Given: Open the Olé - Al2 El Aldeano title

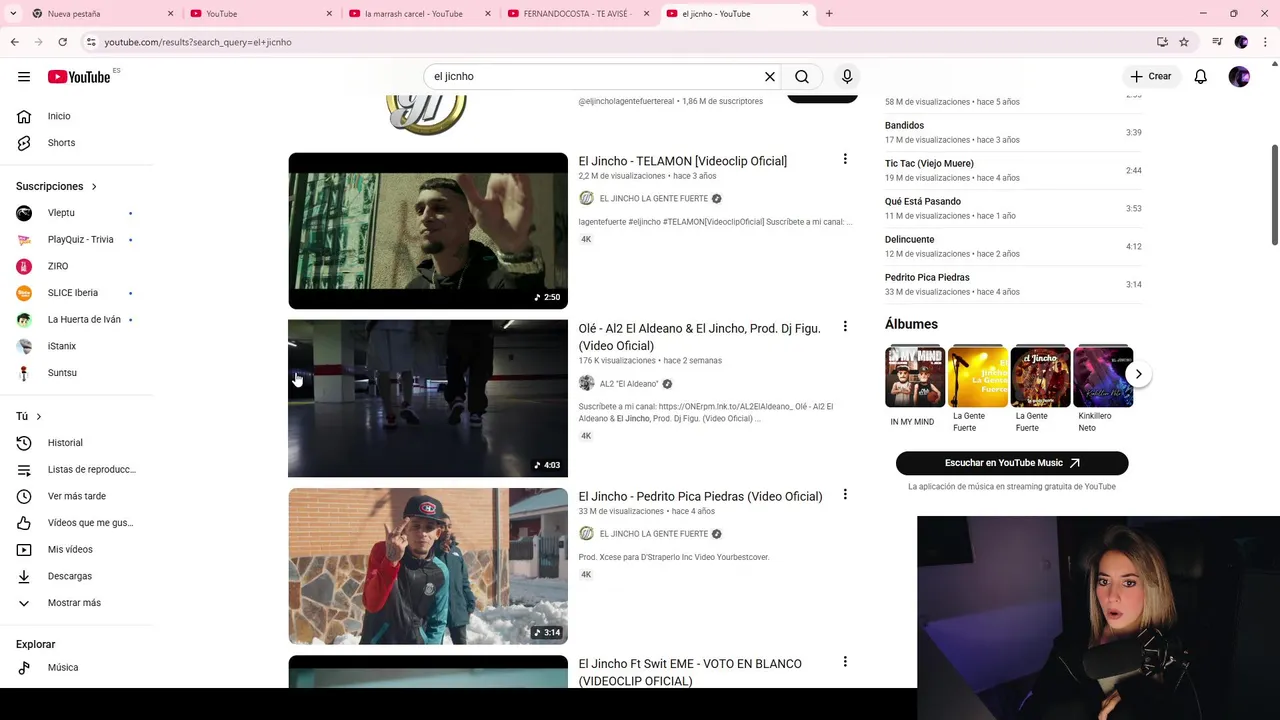Looking at the screenshot, I should click(699, 337).
